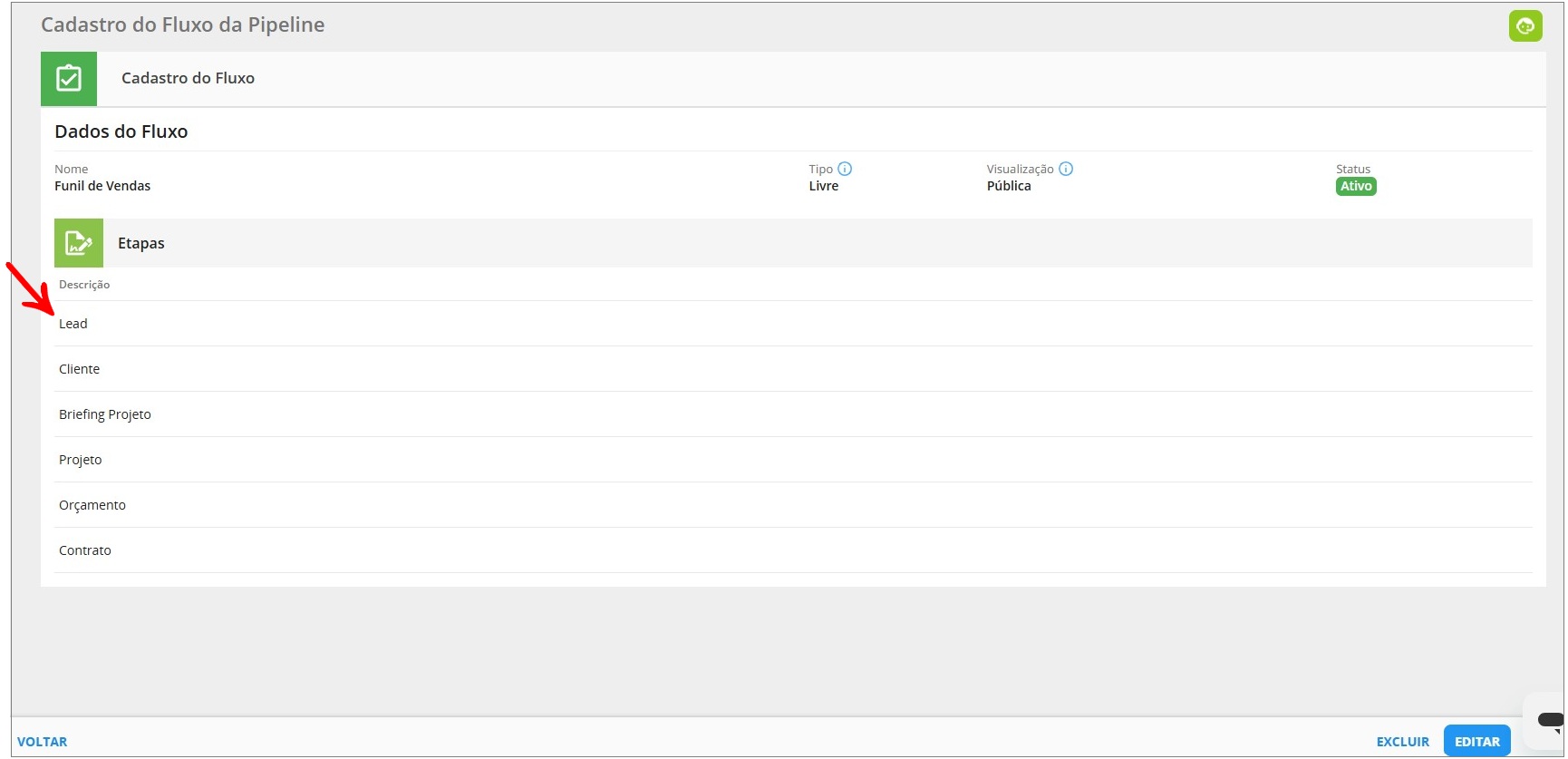This screenshot has height=759, width=1568.
Task: Click the Funil de Vendas name value
Action: (x=102, y=186)
